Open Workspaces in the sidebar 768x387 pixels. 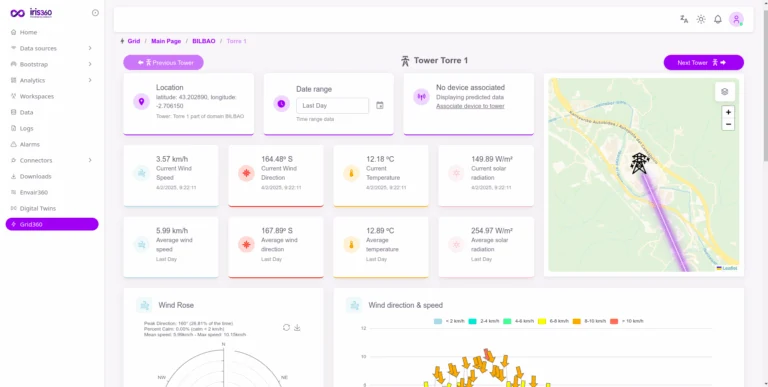click(37, 97)
